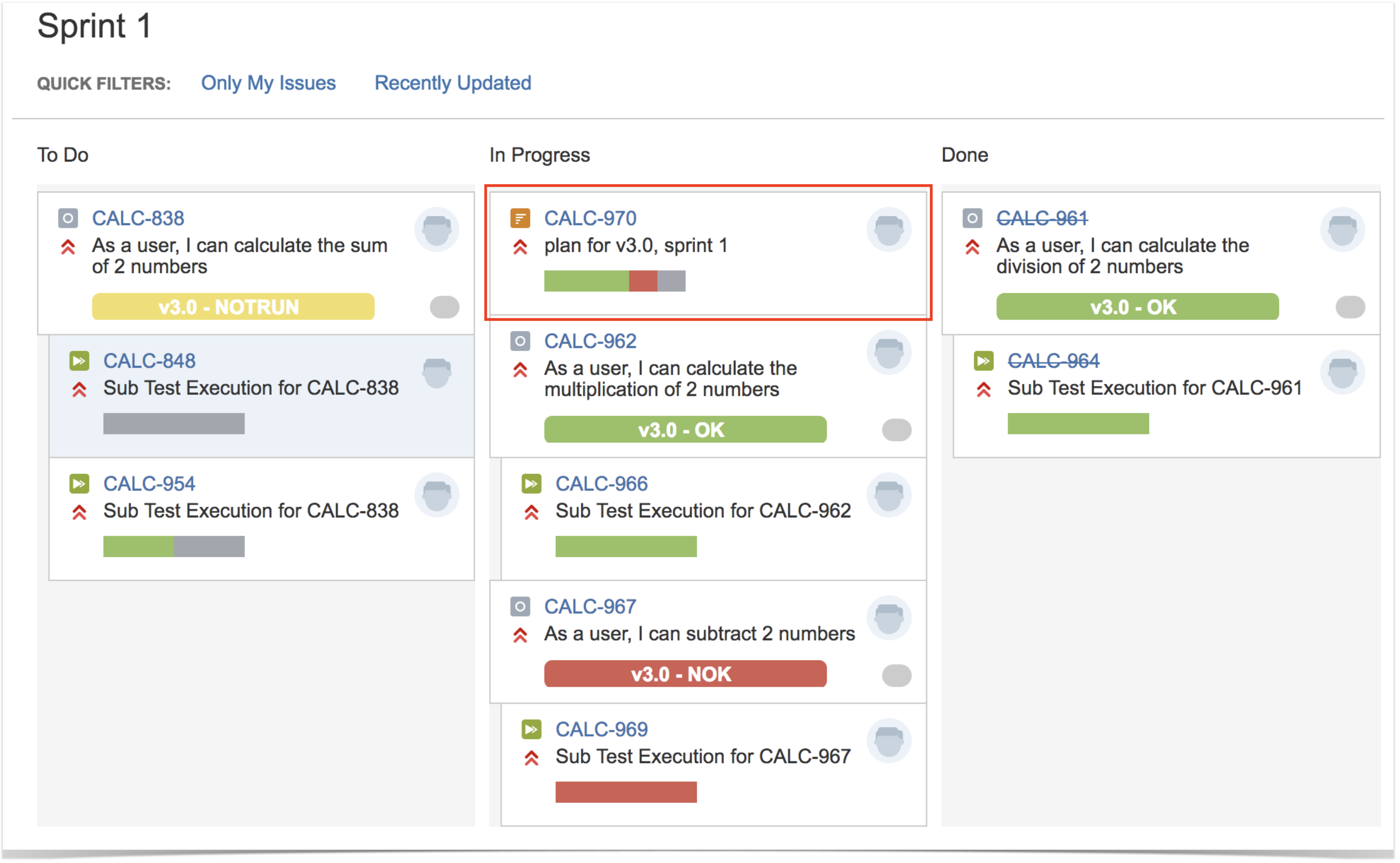Viewport: 1400px width, 863px height.
Task: Click the Sprint 1 board title
Action: 94,26
